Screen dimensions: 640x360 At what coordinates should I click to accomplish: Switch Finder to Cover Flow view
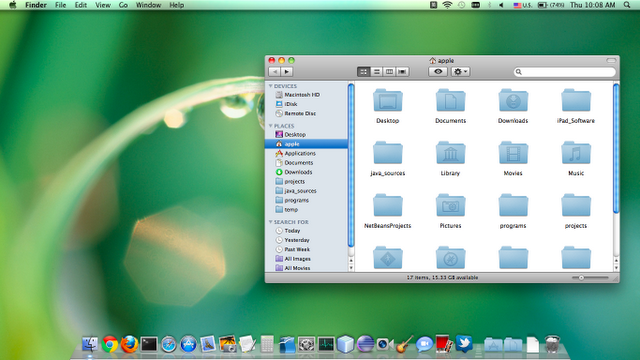tap(402, 72)
